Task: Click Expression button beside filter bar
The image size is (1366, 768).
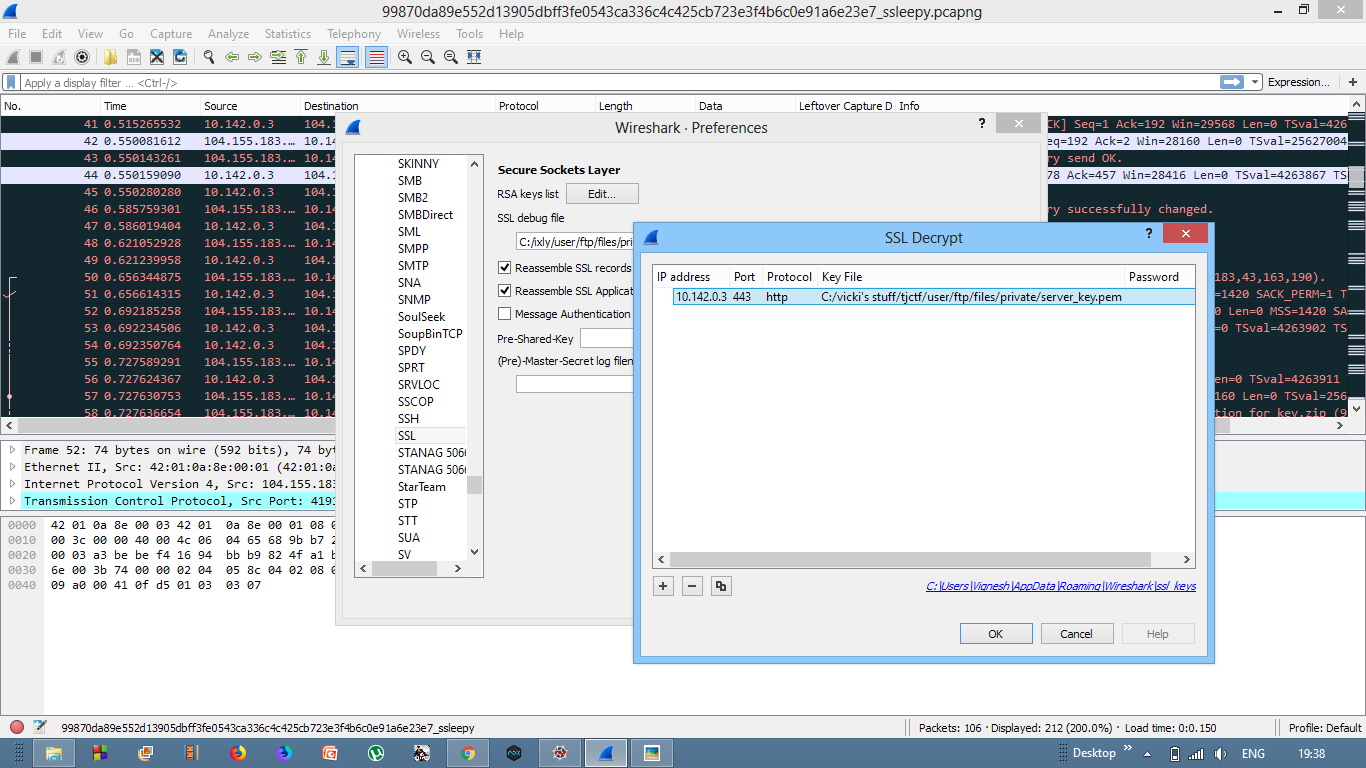Action: click(x=1299, y=82)
